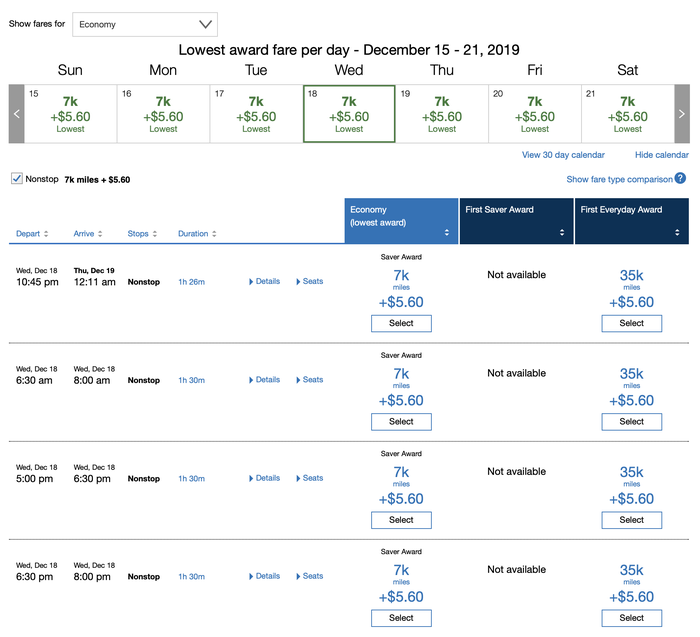Select Tuesday December 17 fare cell
This screenshot has width=700, height=637.
(256, 114)
